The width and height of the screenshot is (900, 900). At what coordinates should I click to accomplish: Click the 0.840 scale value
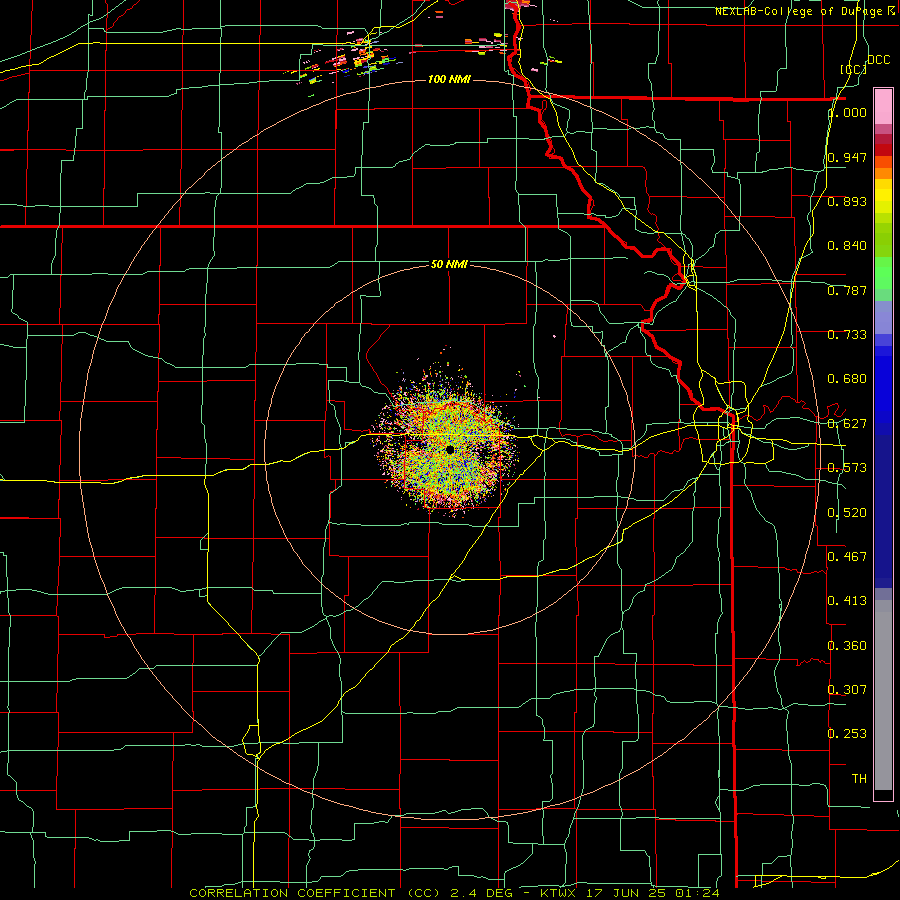pos(847,246)
